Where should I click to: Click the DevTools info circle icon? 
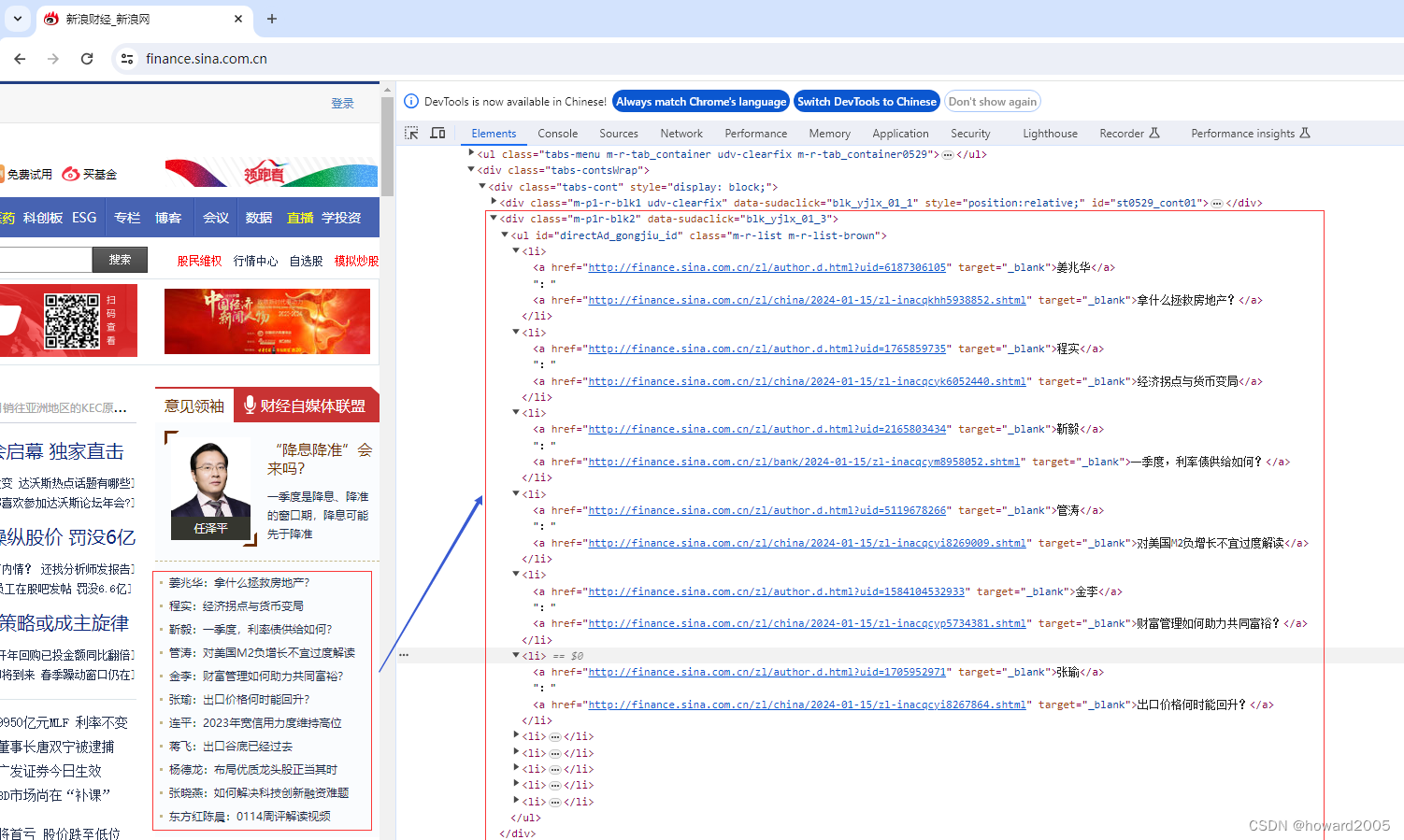pos(411,102)
